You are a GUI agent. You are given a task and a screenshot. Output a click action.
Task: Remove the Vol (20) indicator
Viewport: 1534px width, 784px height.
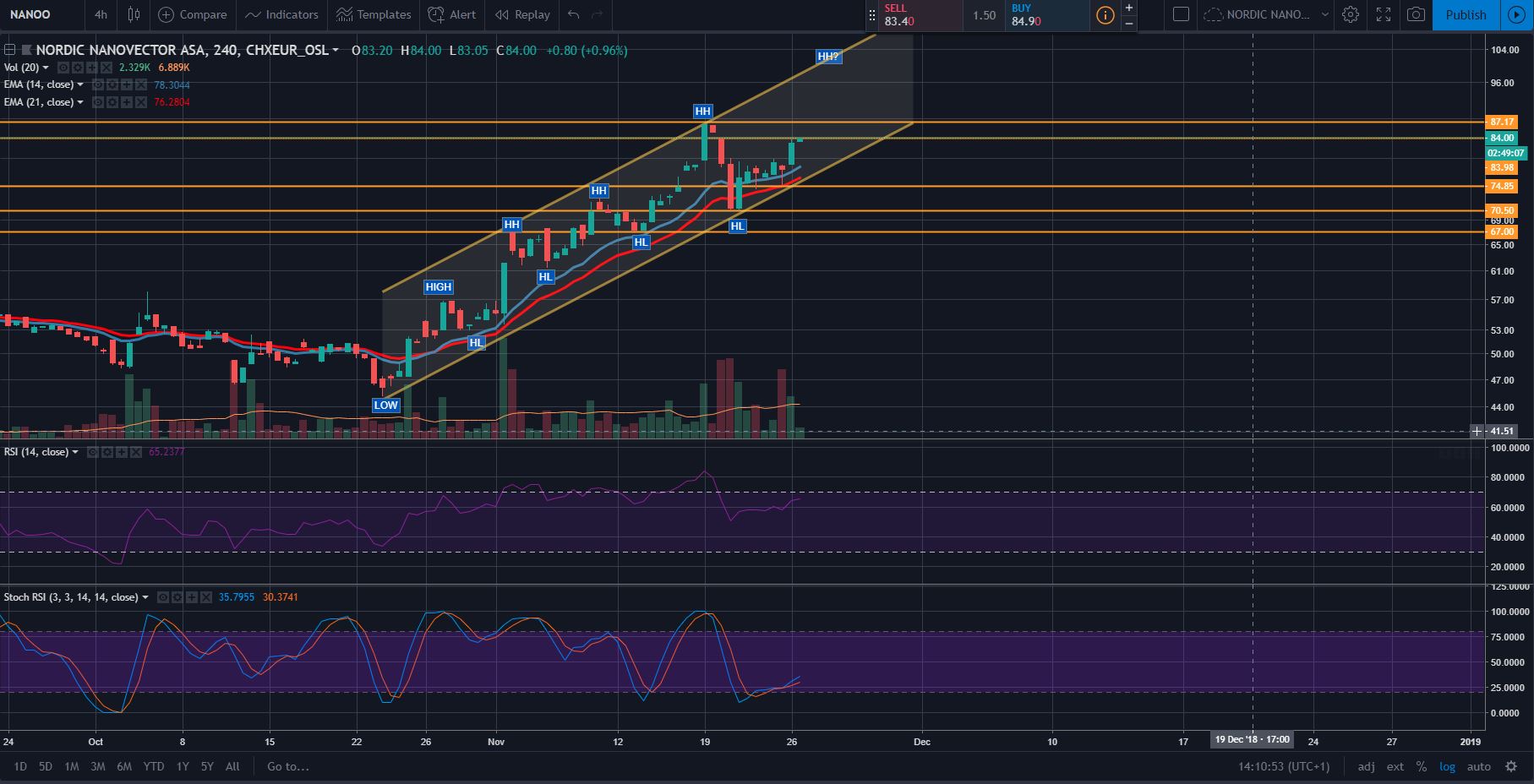106,68
